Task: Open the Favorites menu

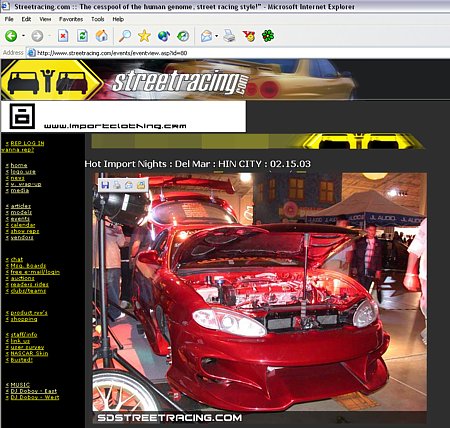Action: (71, 19)
